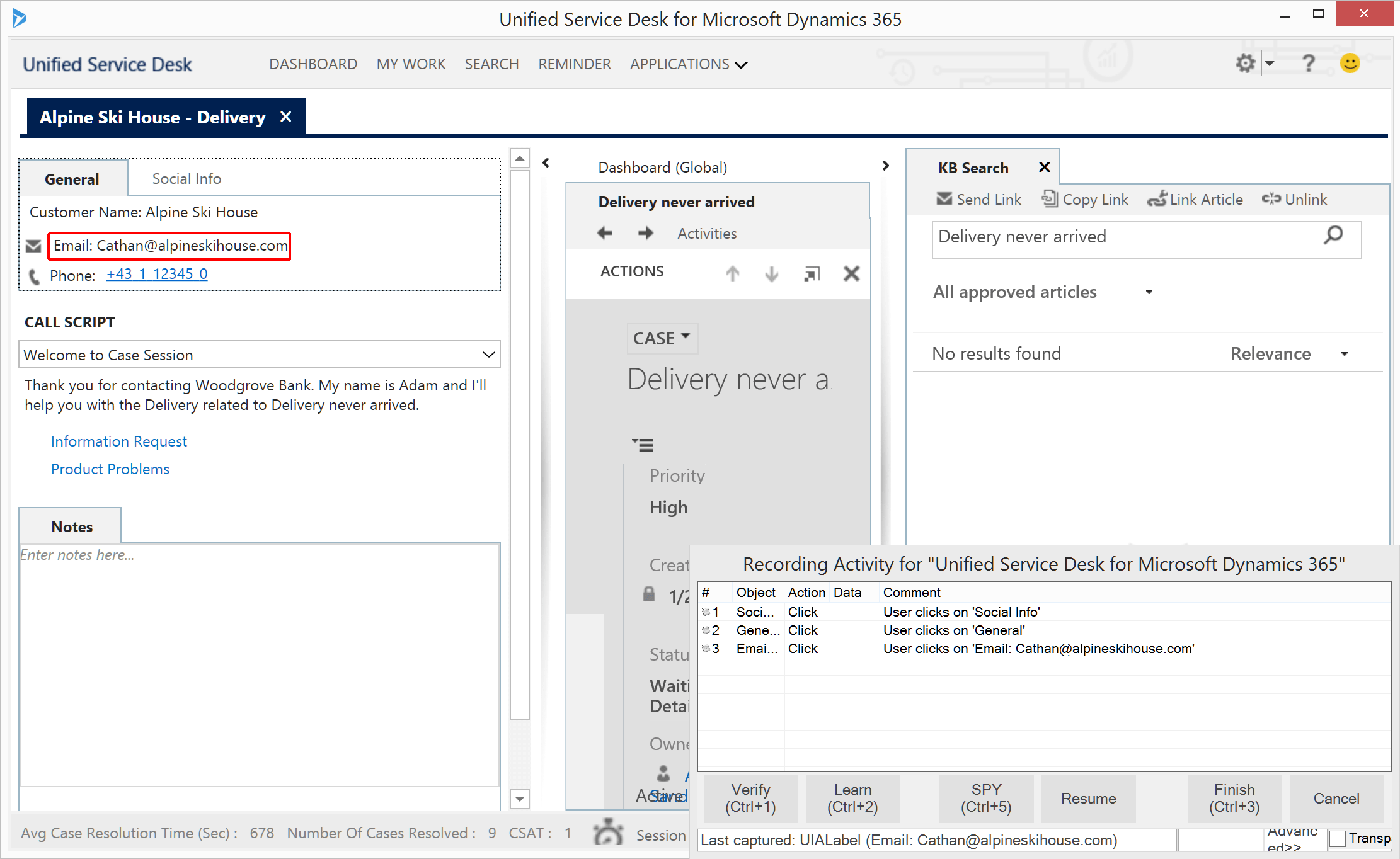The height and width of the screenshot is (859, 1400).
Task: Open the Relevance sort dropdown
Action: 1345,353
